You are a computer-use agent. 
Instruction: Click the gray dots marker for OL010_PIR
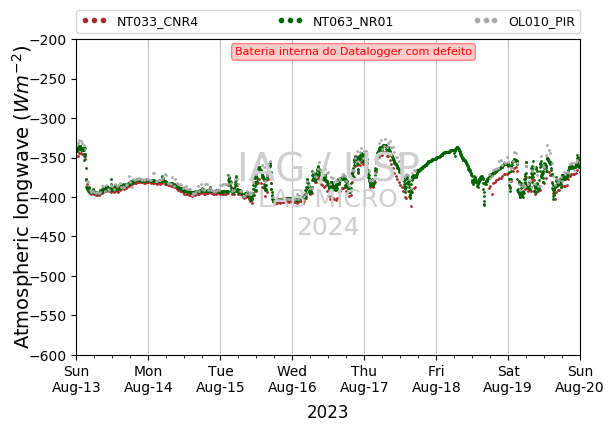pos(486,20)
